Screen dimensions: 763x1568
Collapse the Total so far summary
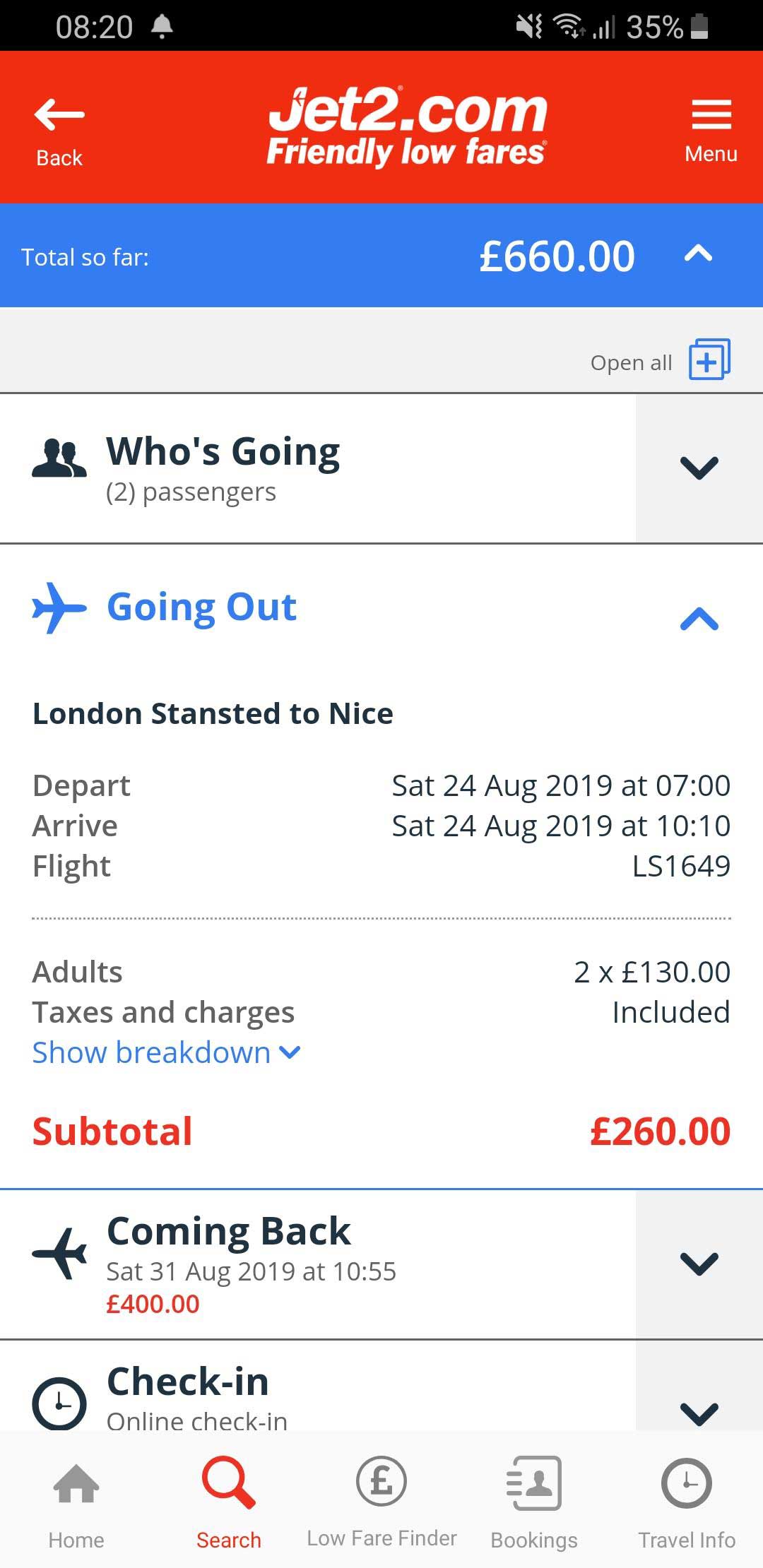coord(698,254)
